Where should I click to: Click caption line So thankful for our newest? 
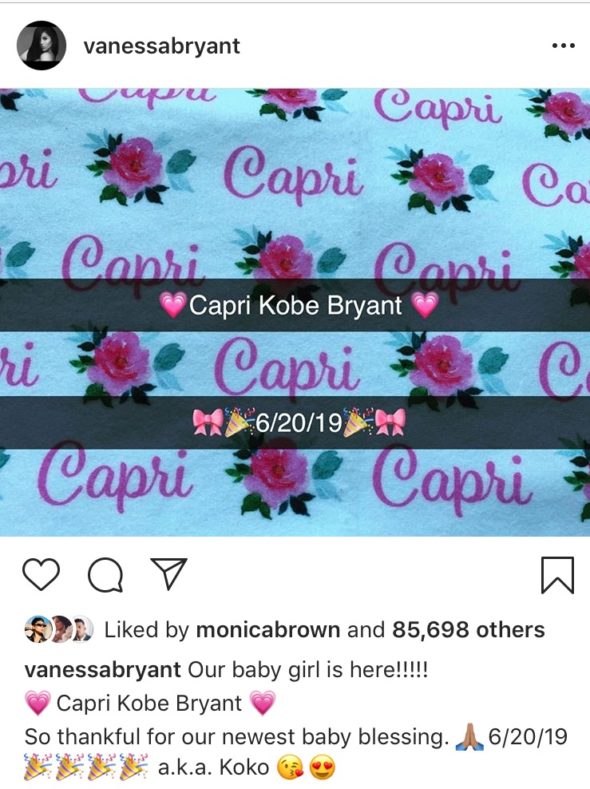(x=237, y=737)
